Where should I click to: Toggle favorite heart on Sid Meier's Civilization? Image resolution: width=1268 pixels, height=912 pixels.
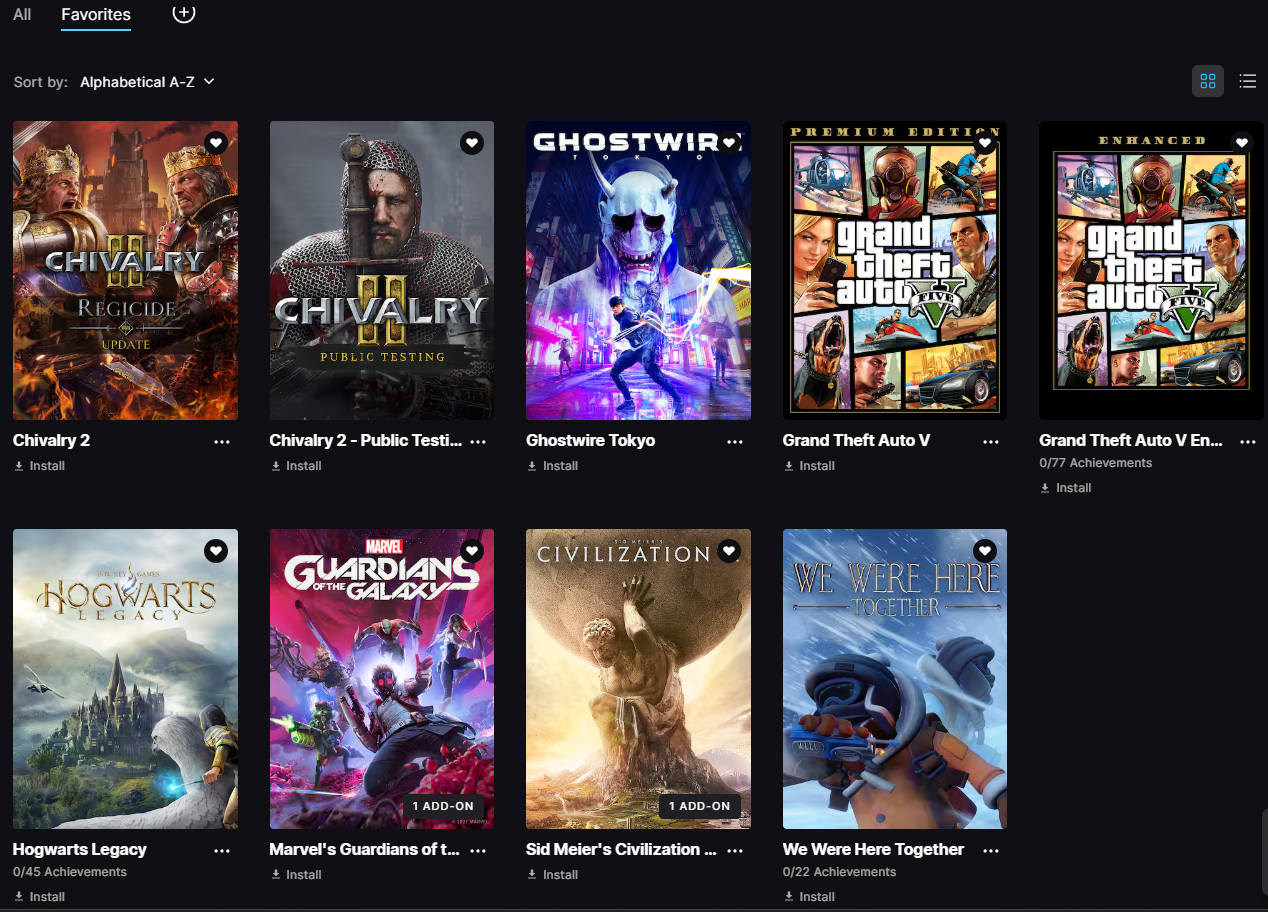point(729,551)
